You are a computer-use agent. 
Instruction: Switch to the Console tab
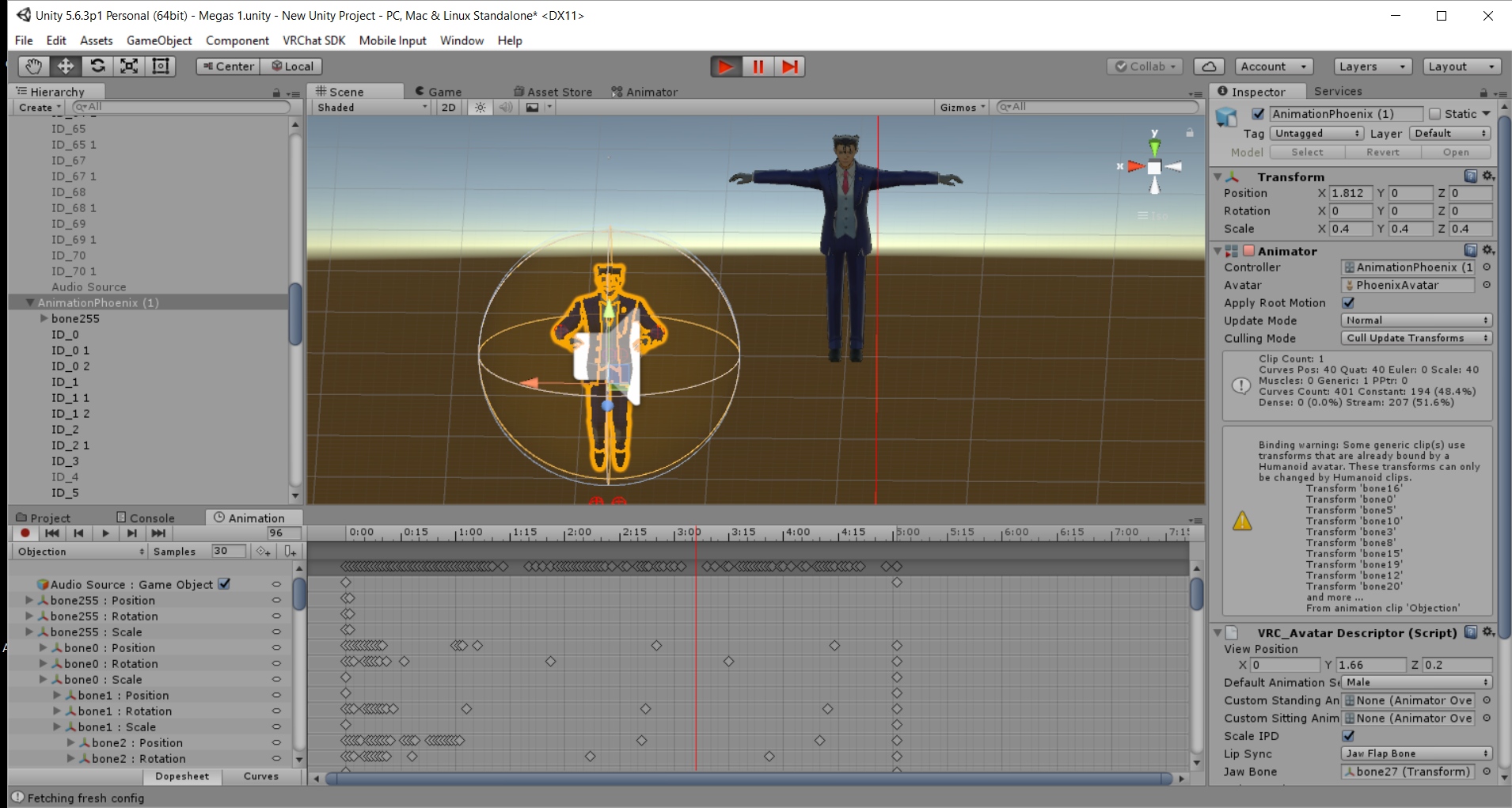point(146,518)
